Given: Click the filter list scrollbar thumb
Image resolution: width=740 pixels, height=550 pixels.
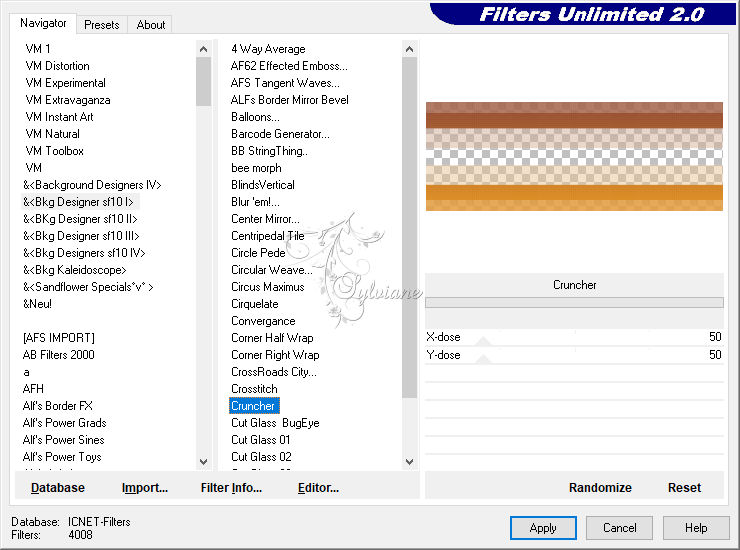Looking at the screenshot, I should pos(409,228).
